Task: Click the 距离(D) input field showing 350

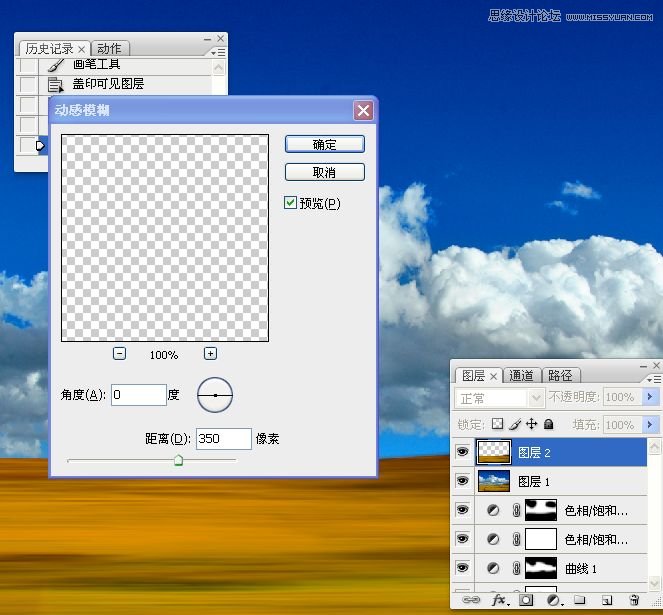Action: point(224,439)
